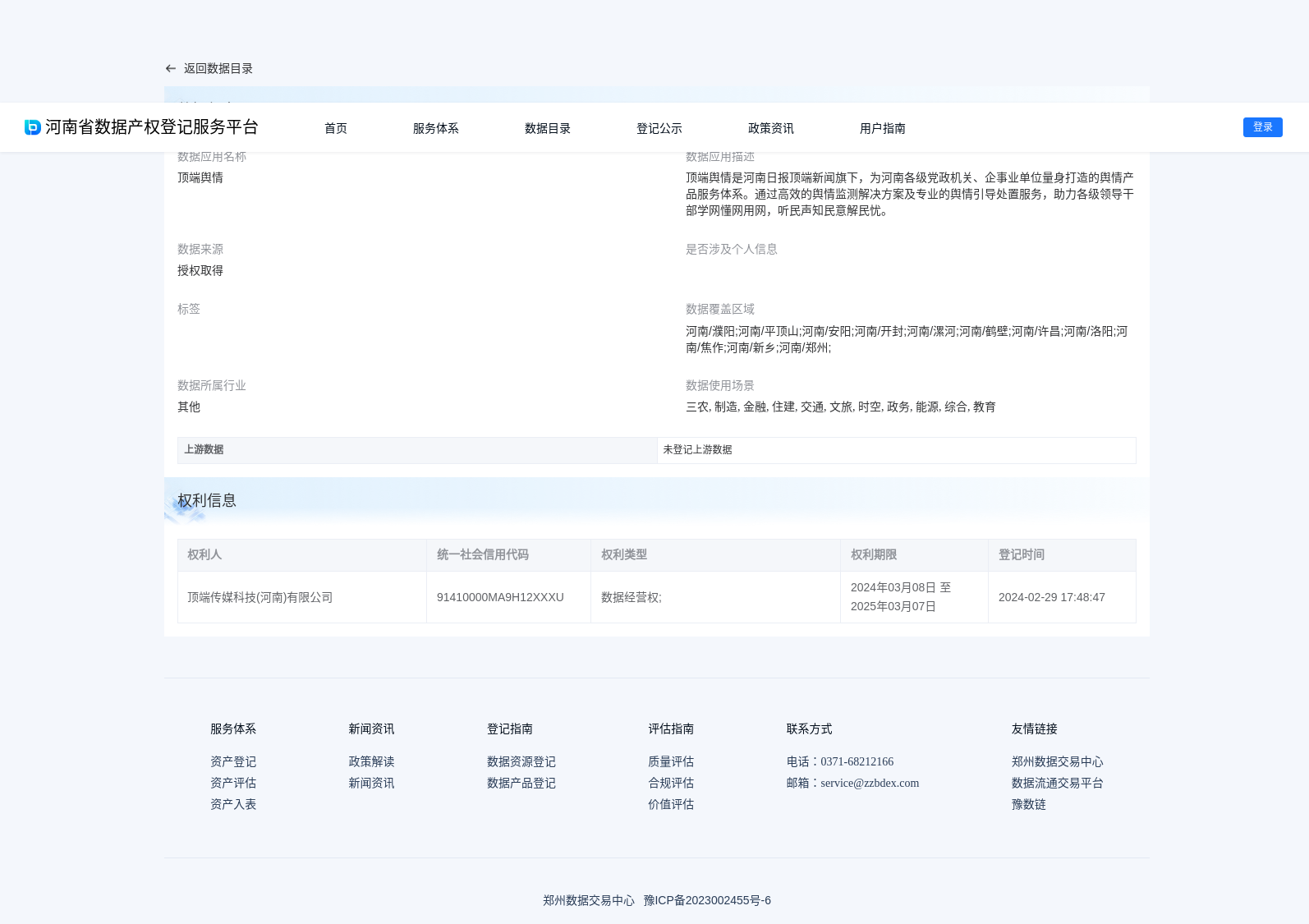Select the credit code 91410000MA9H12XXXU
The height and width of the screenshot is (924, 1309).
(500, 598)
